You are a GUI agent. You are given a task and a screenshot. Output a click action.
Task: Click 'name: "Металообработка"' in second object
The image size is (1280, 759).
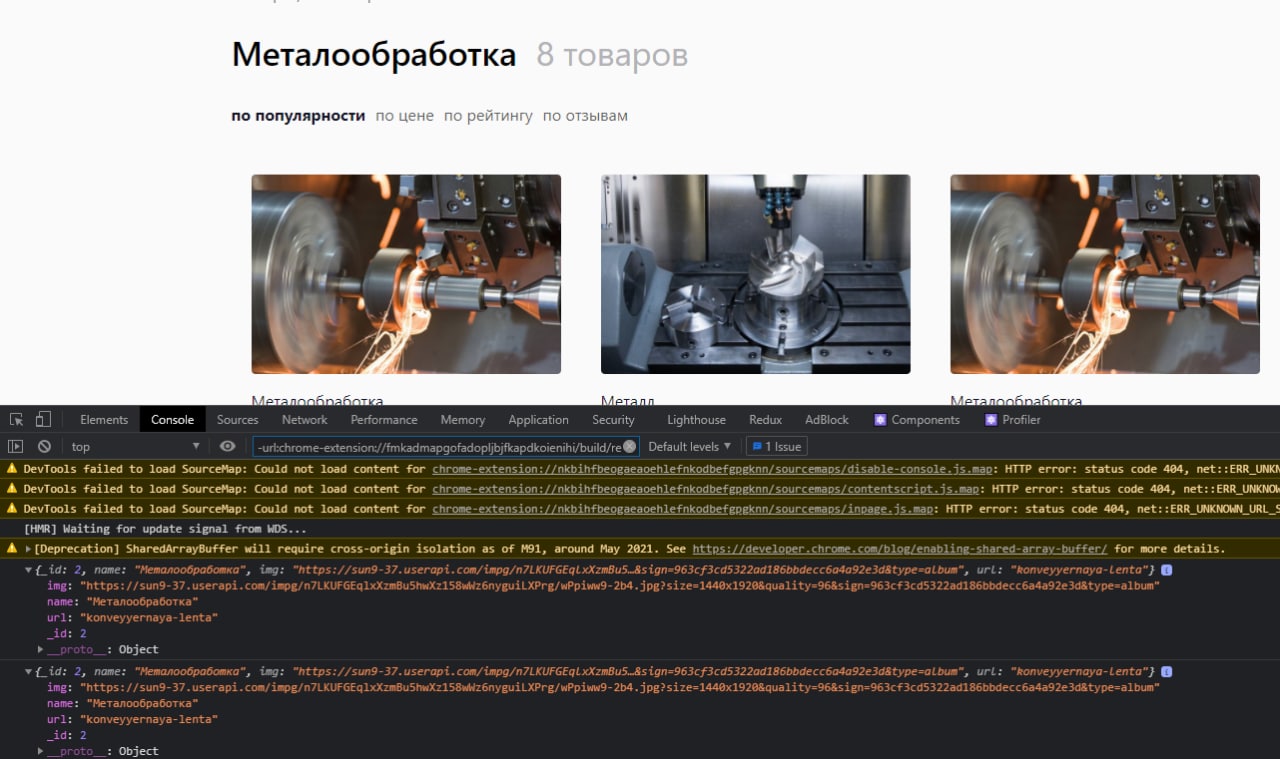point(122,703)
